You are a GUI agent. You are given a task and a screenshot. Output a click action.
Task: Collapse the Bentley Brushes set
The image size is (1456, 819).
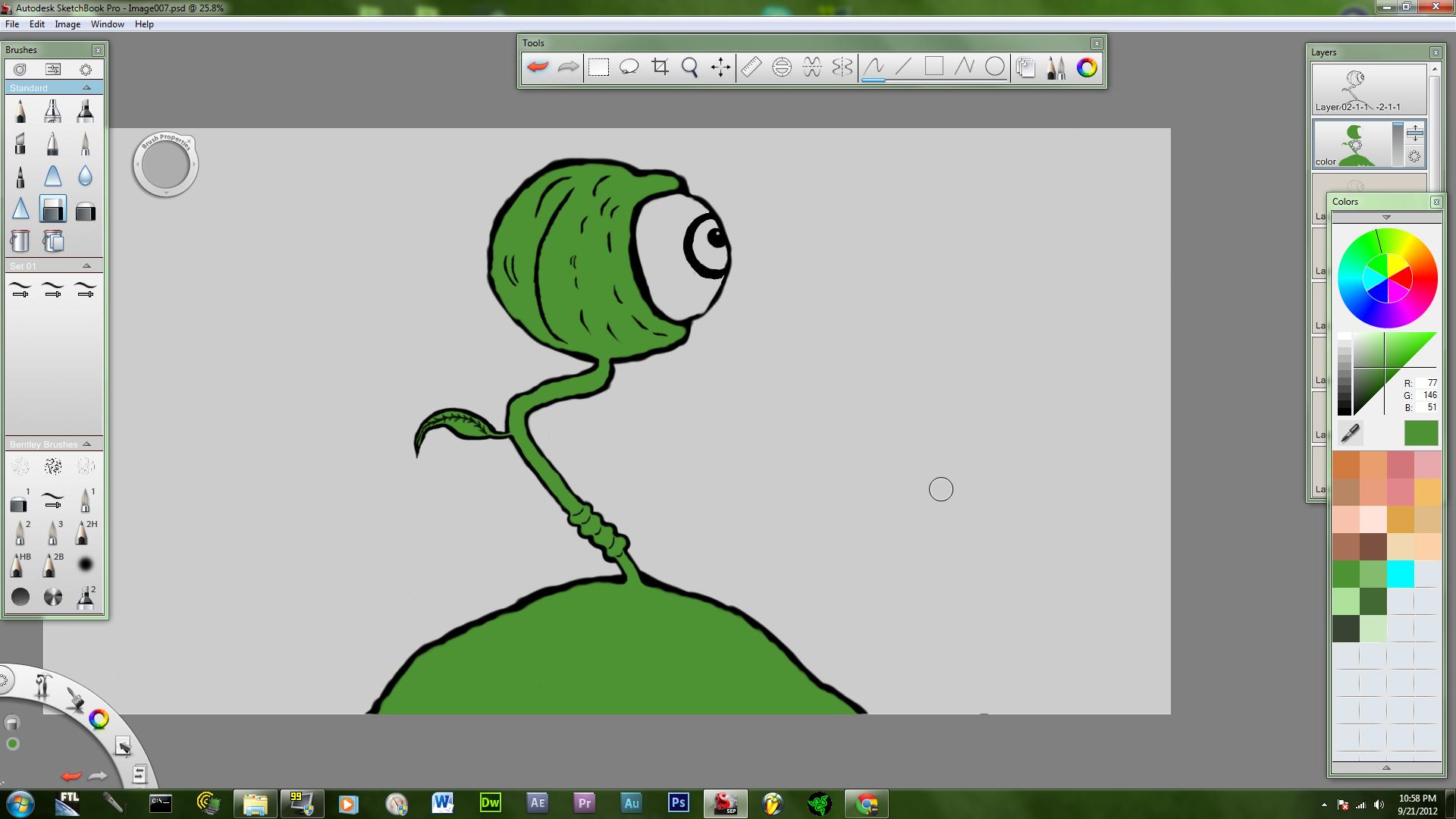click(86, 444)
